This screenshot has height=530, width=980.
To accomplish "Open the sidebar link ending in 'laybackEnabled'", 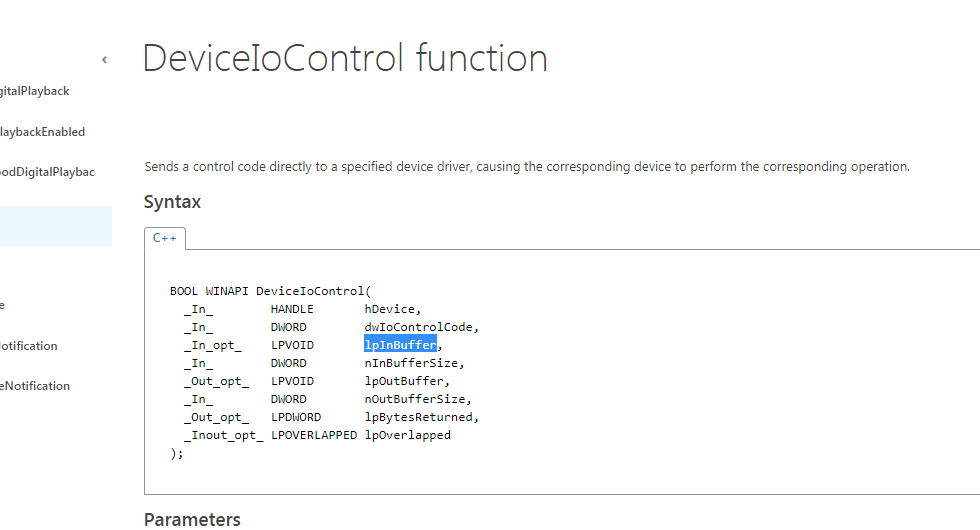I will [x=42, y=132].
